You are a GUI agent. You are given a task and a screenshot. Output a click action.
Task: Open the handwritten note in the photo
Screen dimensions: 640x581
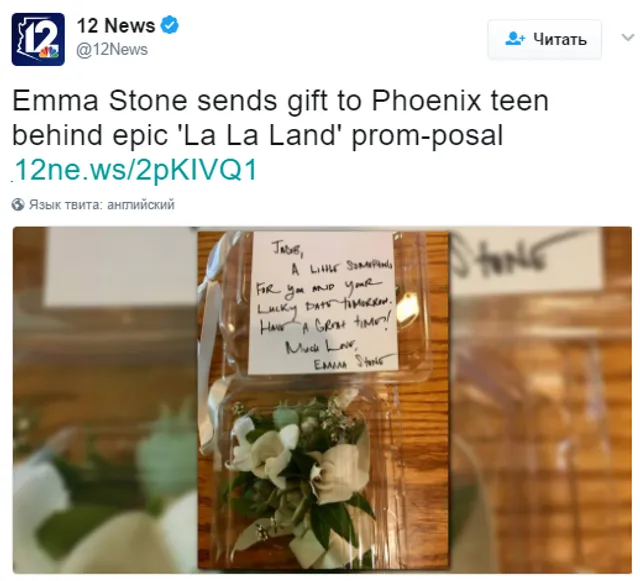click(x=322, y=302)
